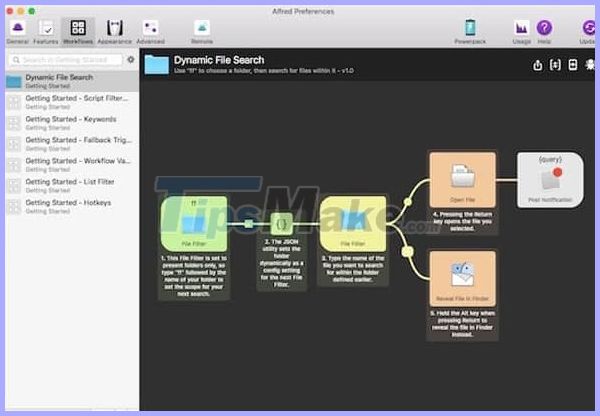This screenshot has height=416, width=600.
Task: Click the connector node between File Filter and JSON
Action: coord(249,224)
